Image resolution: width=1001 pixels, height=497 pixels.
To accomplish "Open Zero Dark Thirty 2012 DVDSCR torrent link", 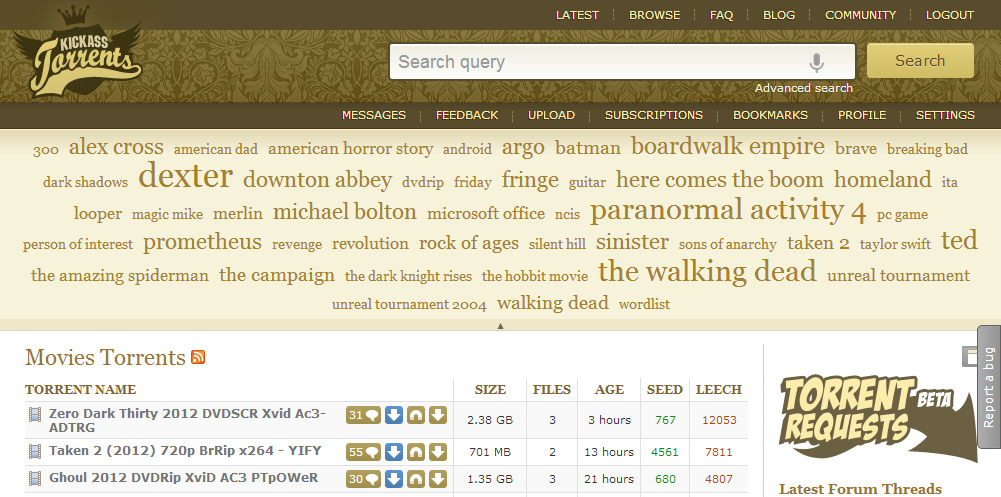I will click(187, 420).
